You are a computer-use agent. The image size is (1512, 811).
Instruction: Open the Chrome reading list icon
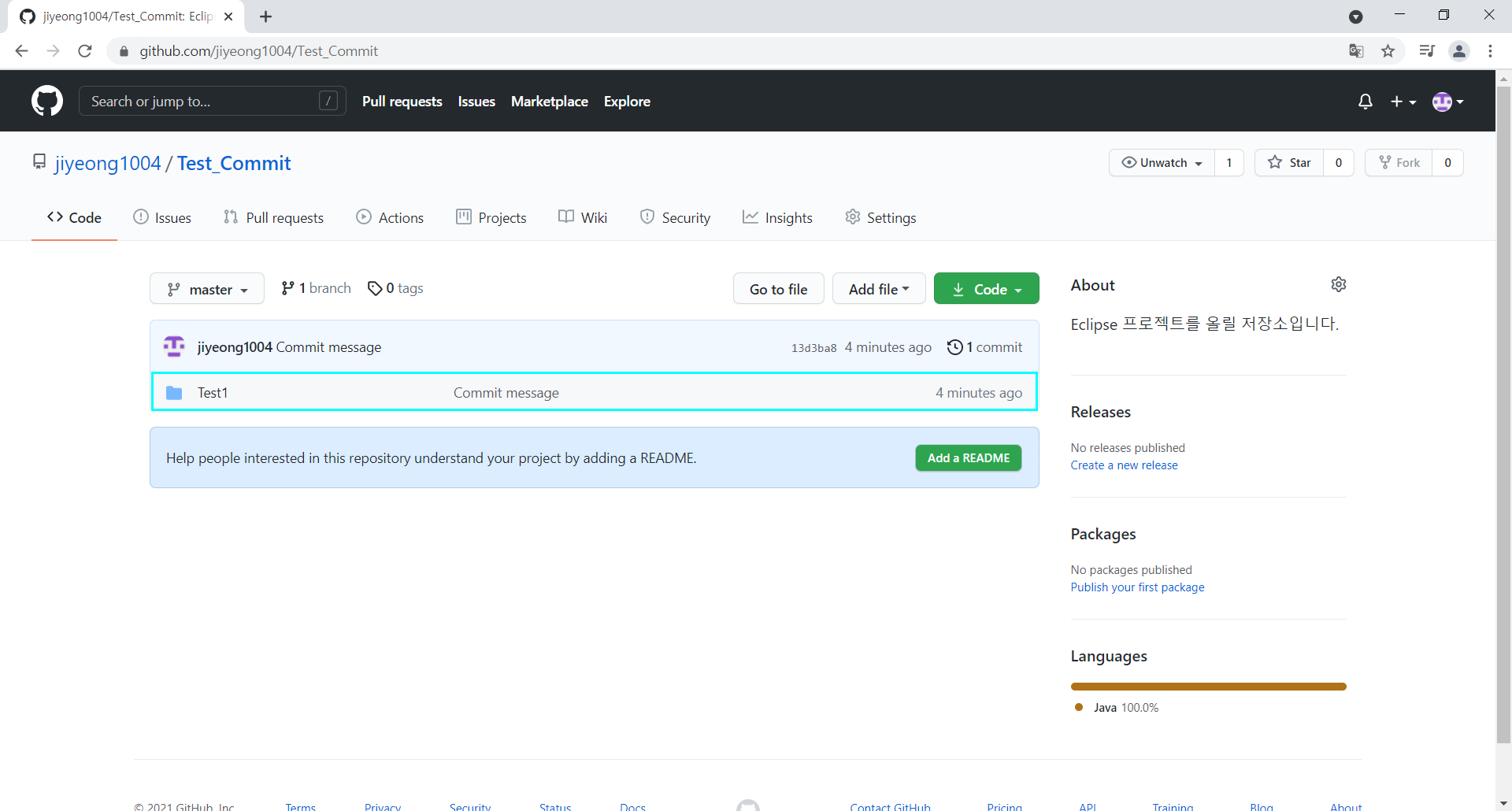(x=1427, y=51)
